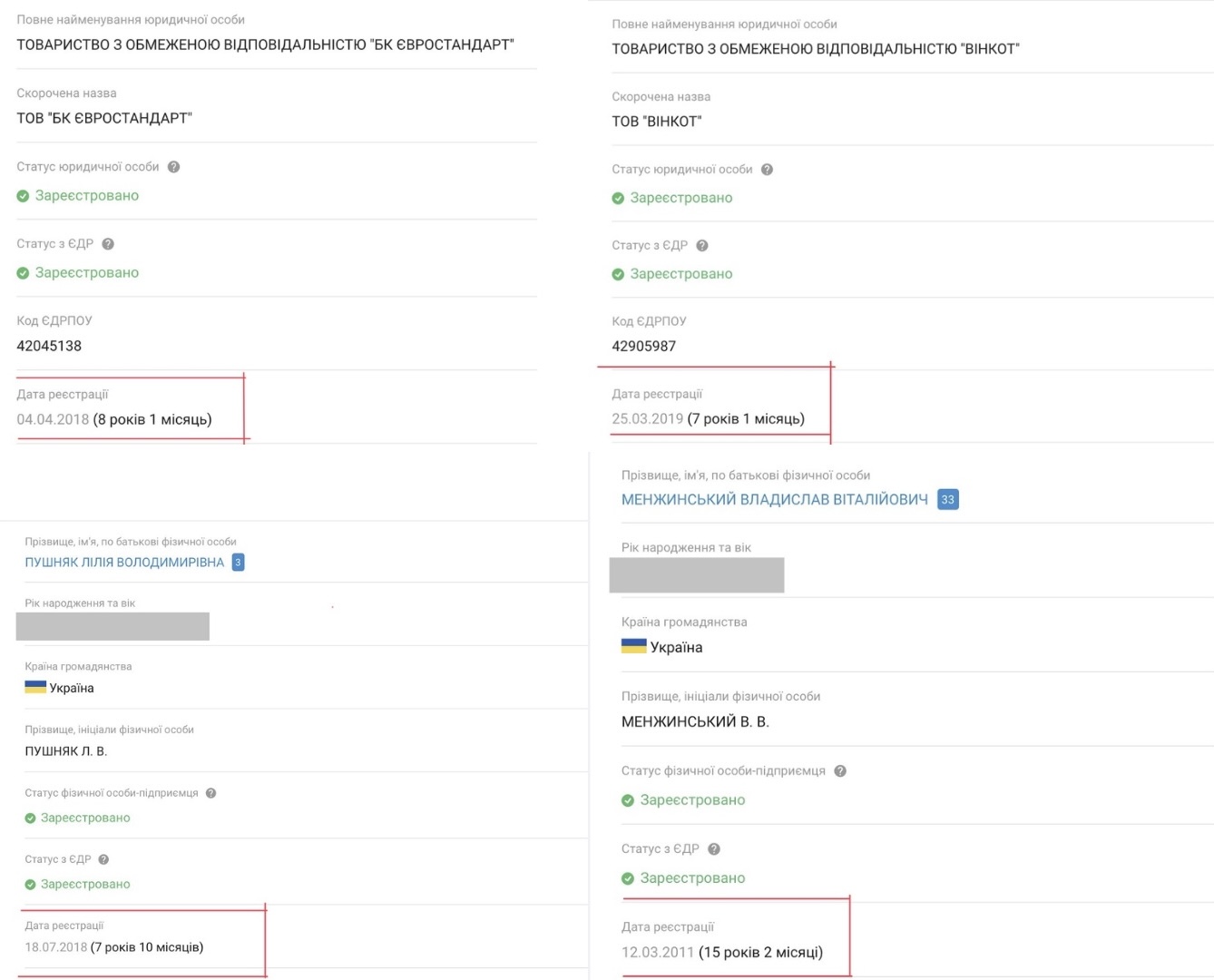The image size is (1214, 980).
Task: Click registration date 18.07.2018
Action: [x=56, y=947]
